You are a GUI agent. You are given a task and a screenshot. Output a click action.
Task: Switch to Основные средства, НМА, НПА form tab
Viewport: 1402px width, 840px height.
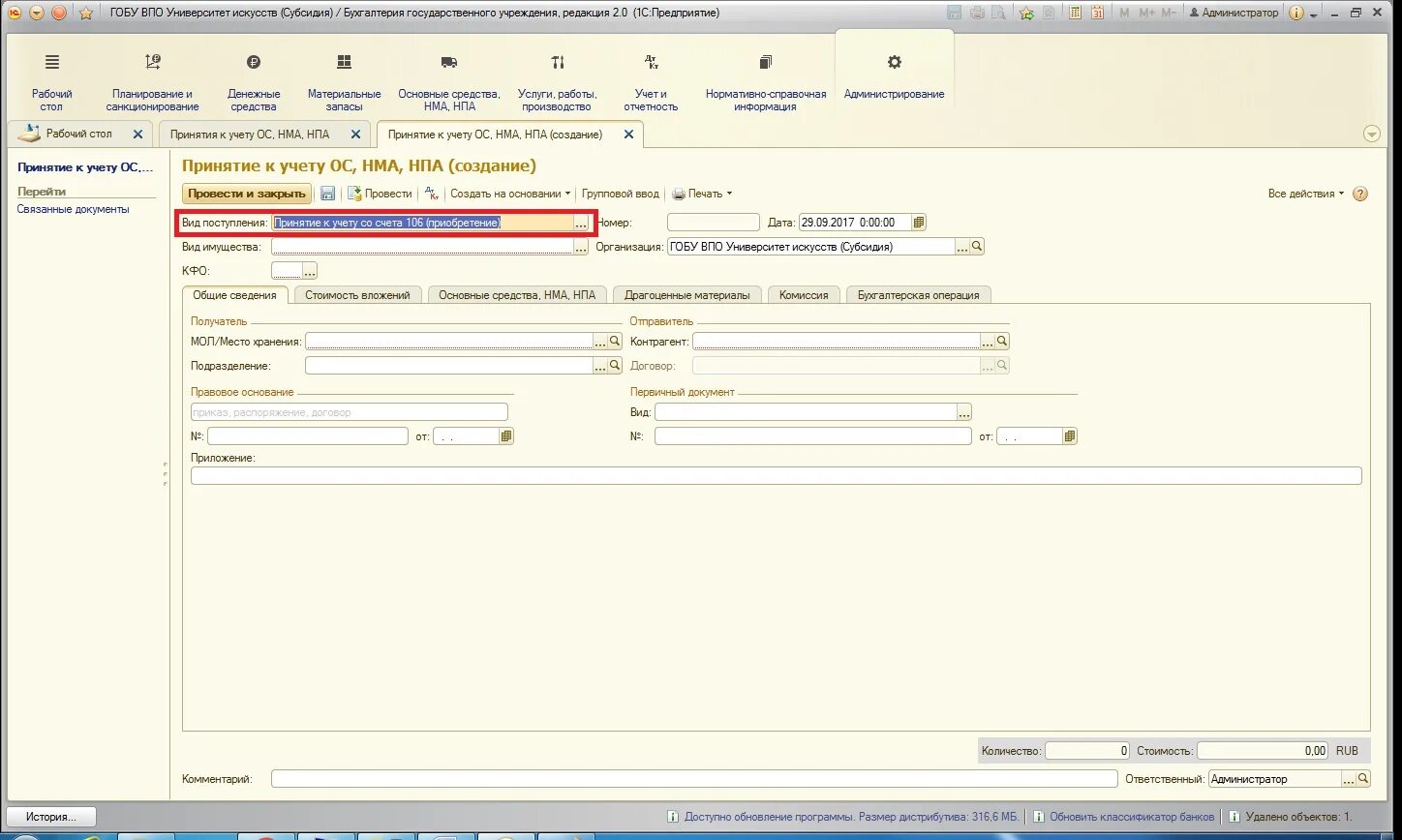[517, 295]
